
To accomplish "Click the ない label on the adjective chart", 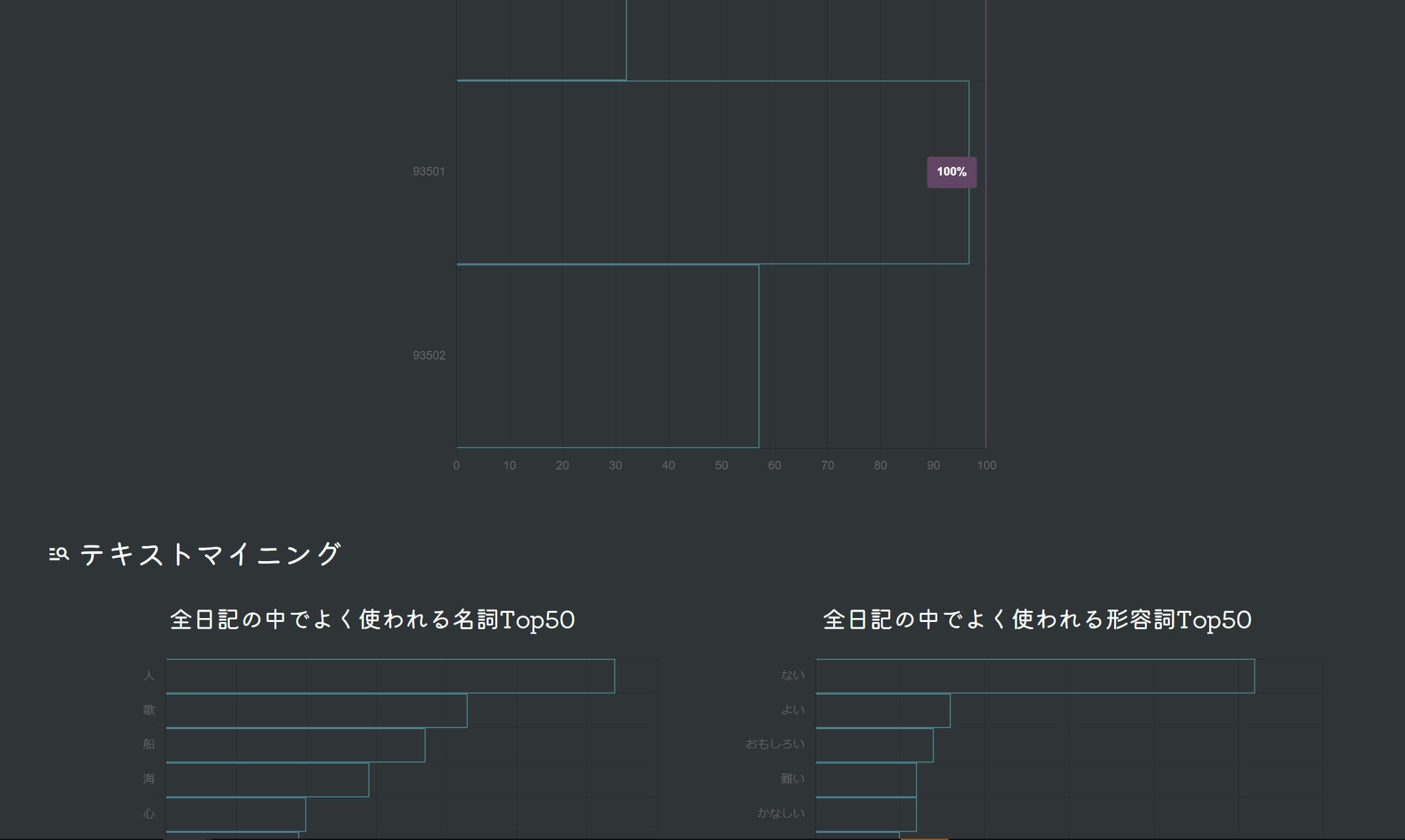I will click(793, 674).
